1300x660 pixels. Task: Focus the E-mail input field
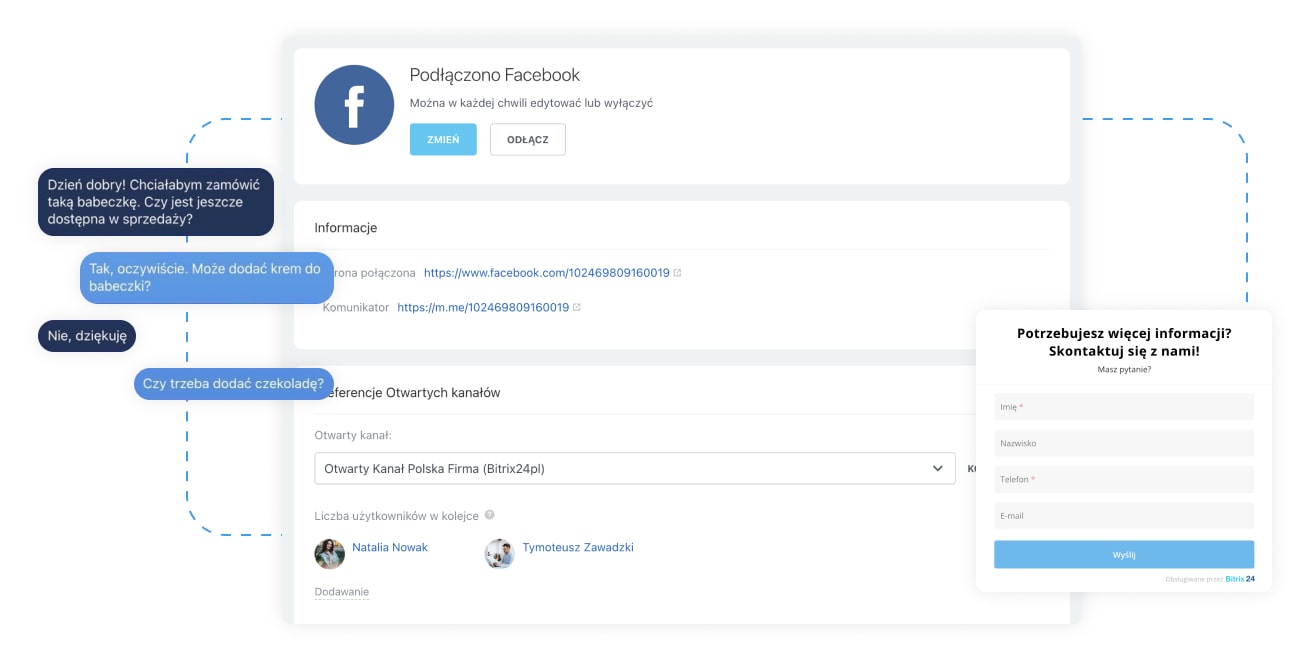tap(1123, 516)
